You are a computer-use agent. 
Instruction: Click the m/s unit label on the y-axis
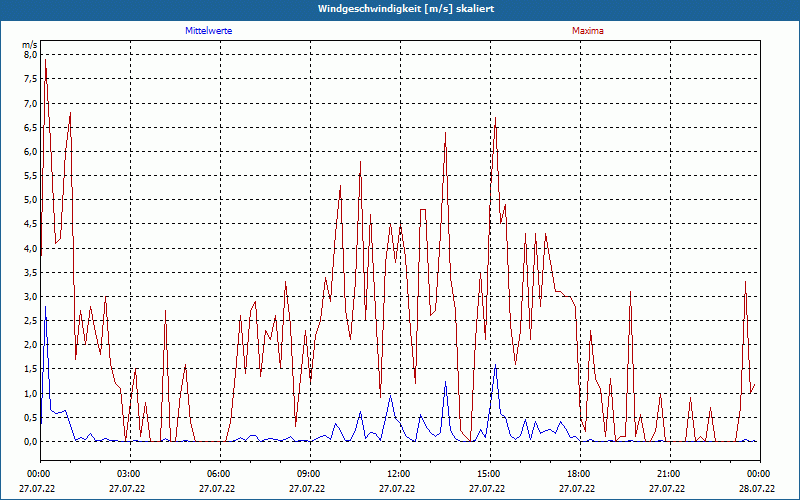coord(30,45)
